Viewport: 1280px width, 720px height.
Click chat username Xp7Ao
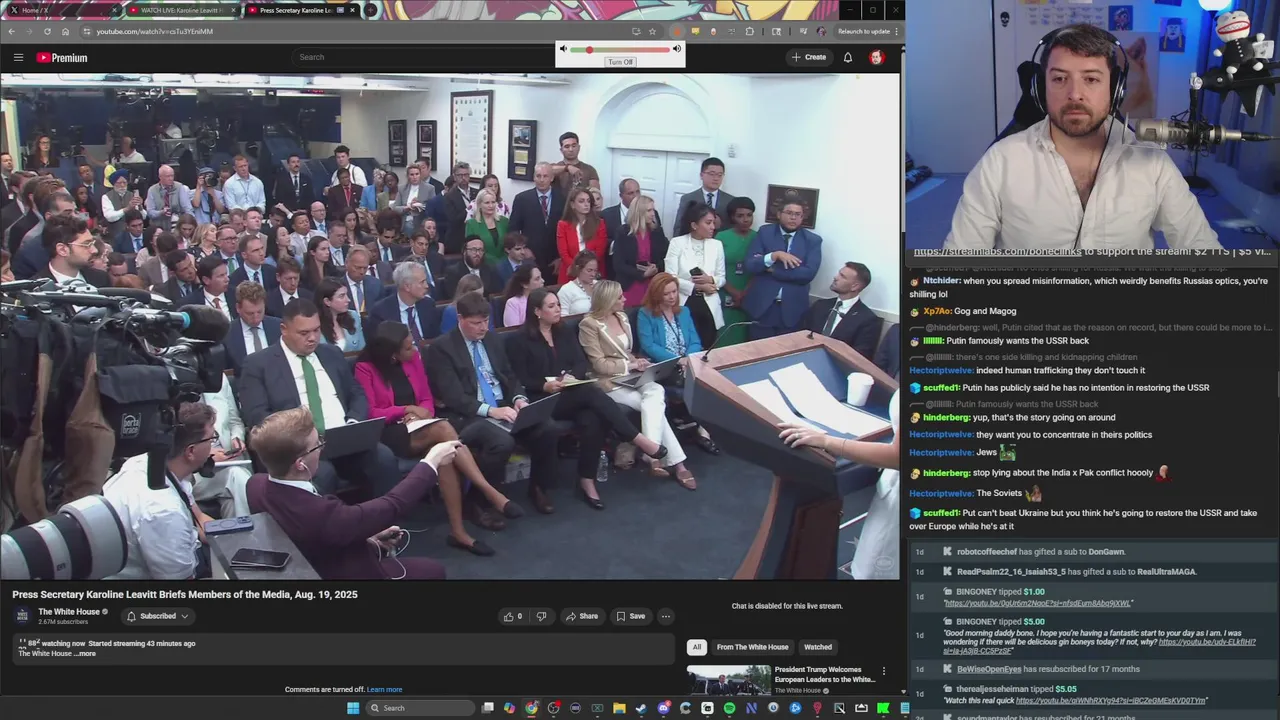coord(937,311)
